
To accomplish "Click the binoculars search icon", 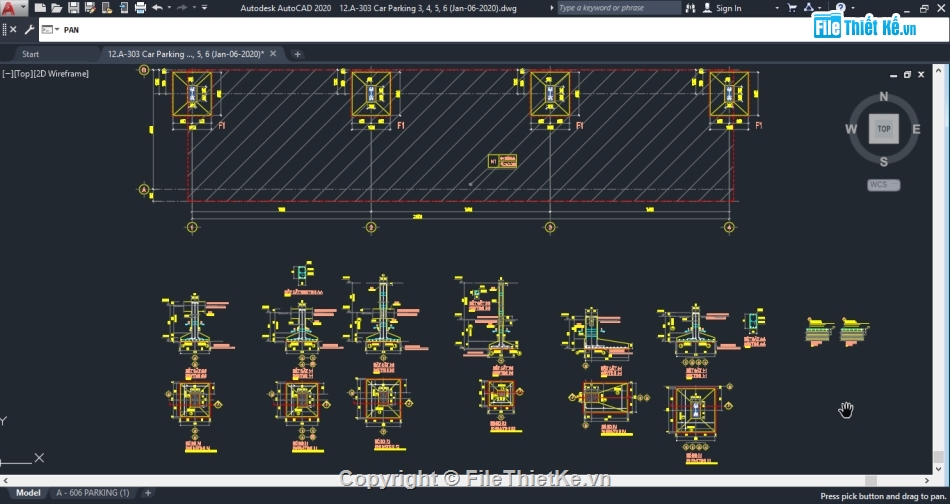I will pyautogui.click(x=691, y=8).
